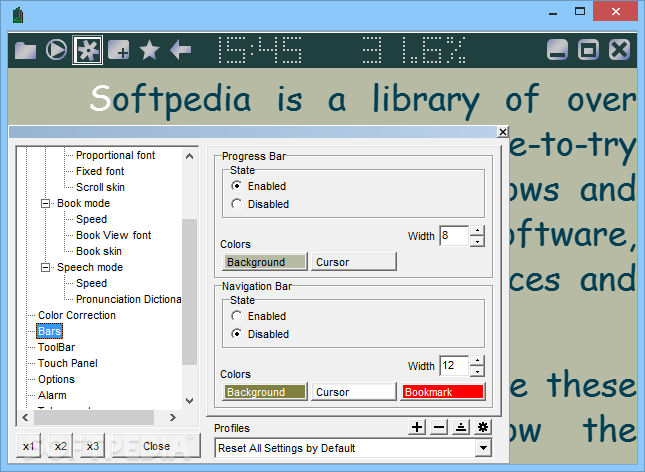Open ToolBar settings in the tree

pyautogui.click(x=56, y=347)
